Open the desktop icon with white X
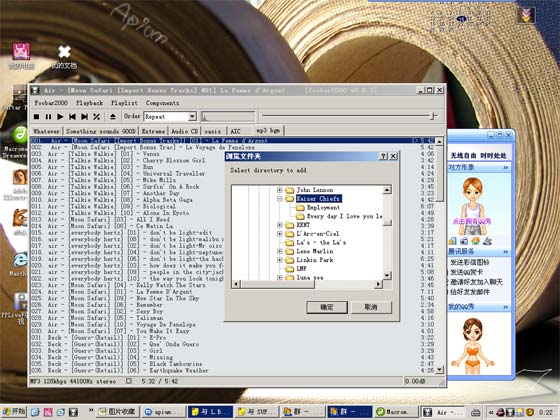The image size is (560, 420). coord(64,56)
